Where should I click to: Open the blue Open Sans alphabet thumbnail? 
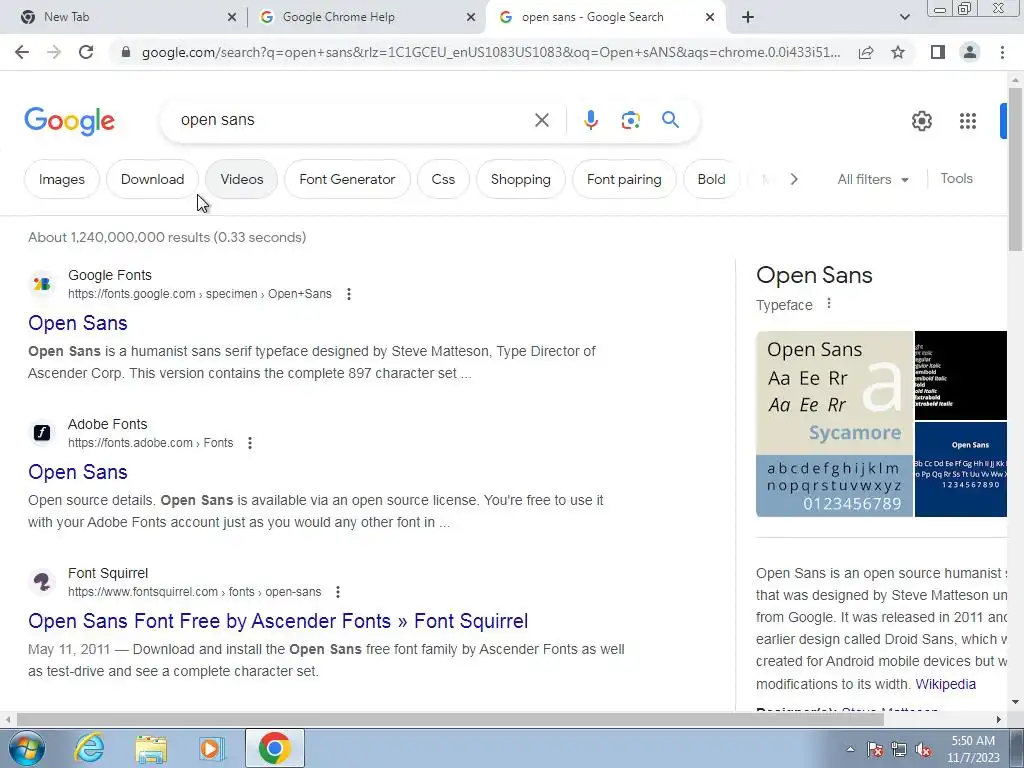click(x=961, y=470)
